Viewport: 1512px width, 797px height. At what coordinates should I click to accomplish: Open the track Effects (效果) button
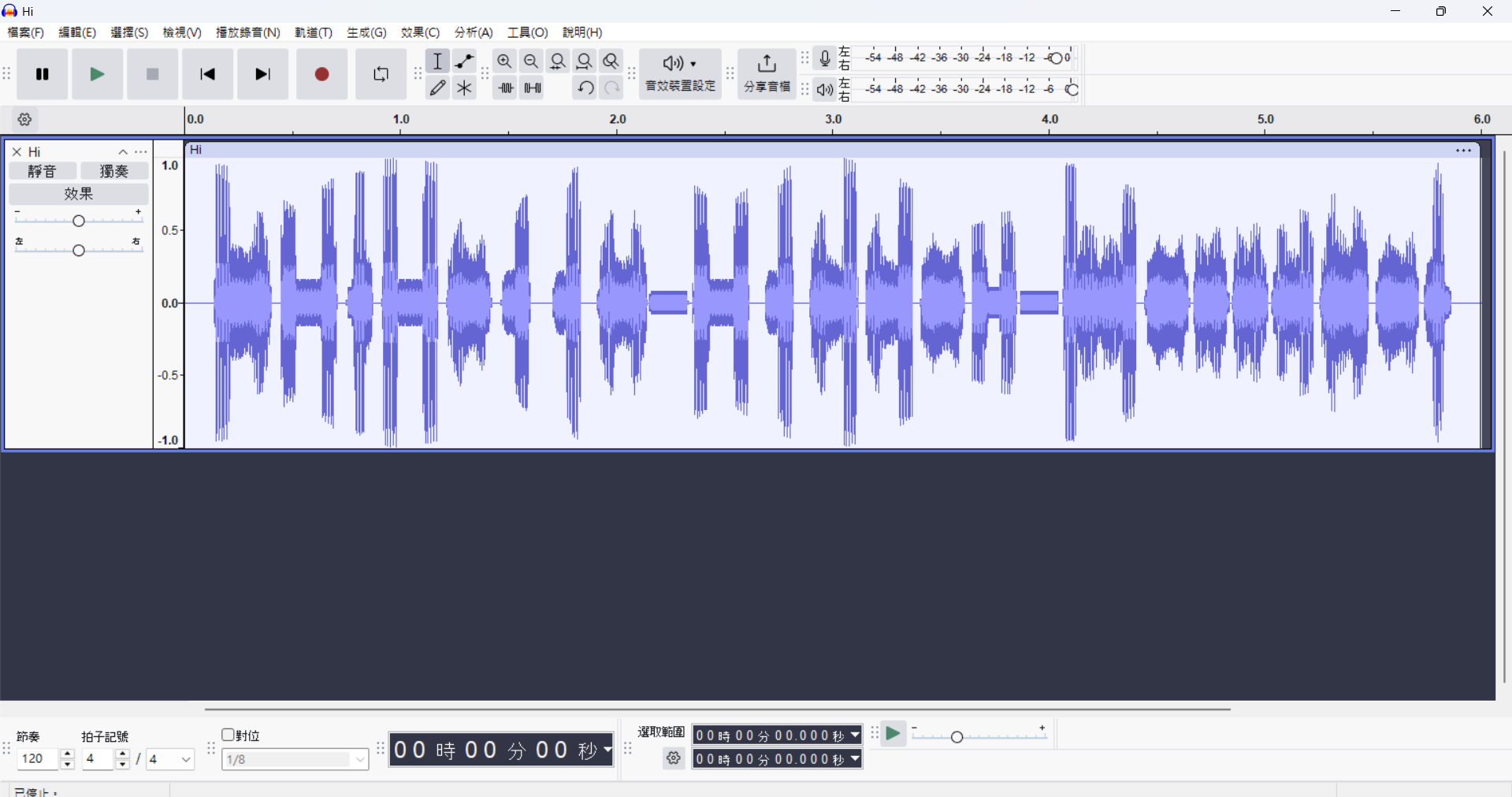click(79, 194)
